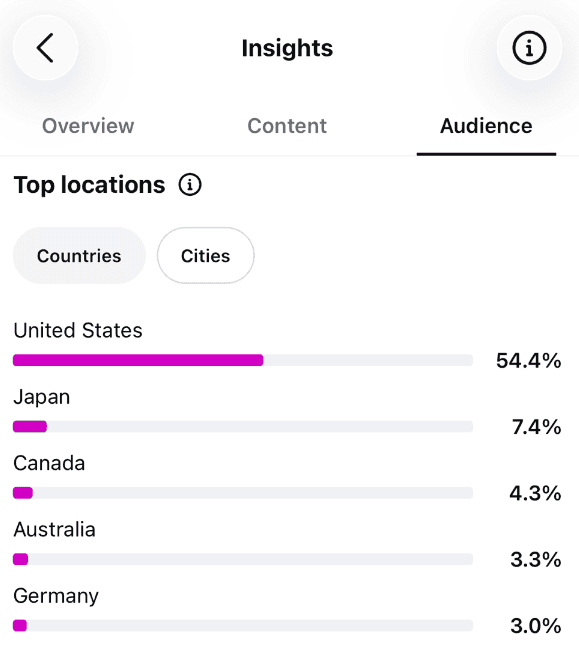Select the Germany country label

point(56,596)
